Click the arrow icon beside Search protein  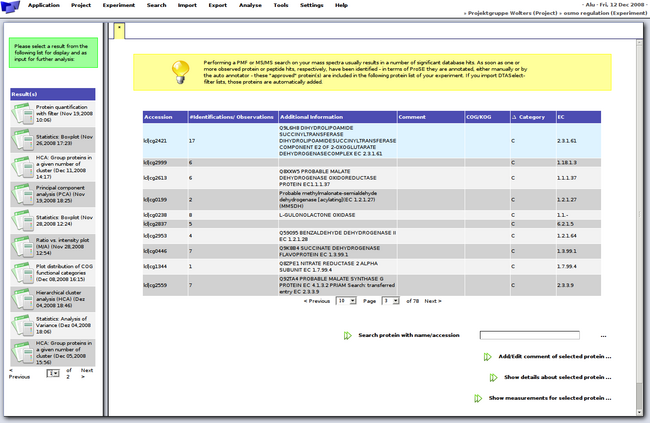(x=347, y=335)
